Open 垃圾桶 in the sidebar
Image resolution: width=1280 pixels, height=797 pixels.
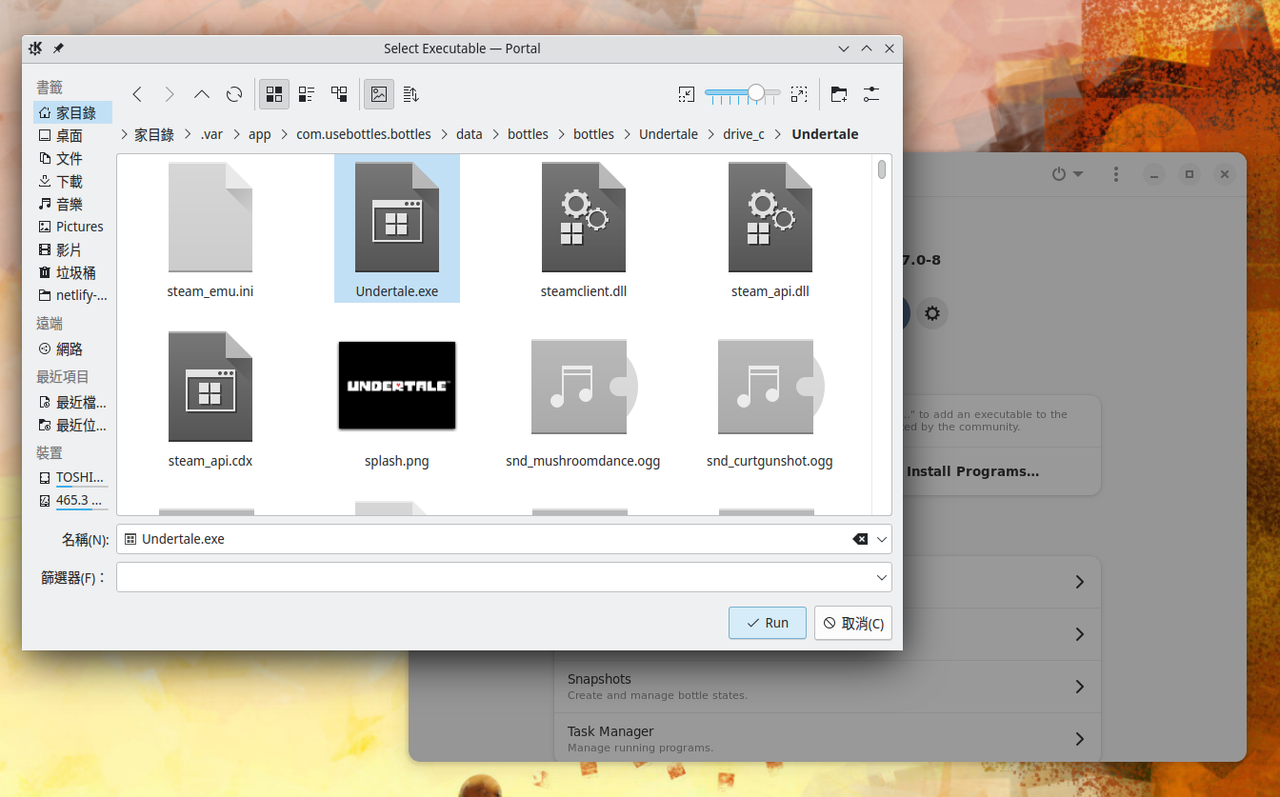(x=72, y=272)
